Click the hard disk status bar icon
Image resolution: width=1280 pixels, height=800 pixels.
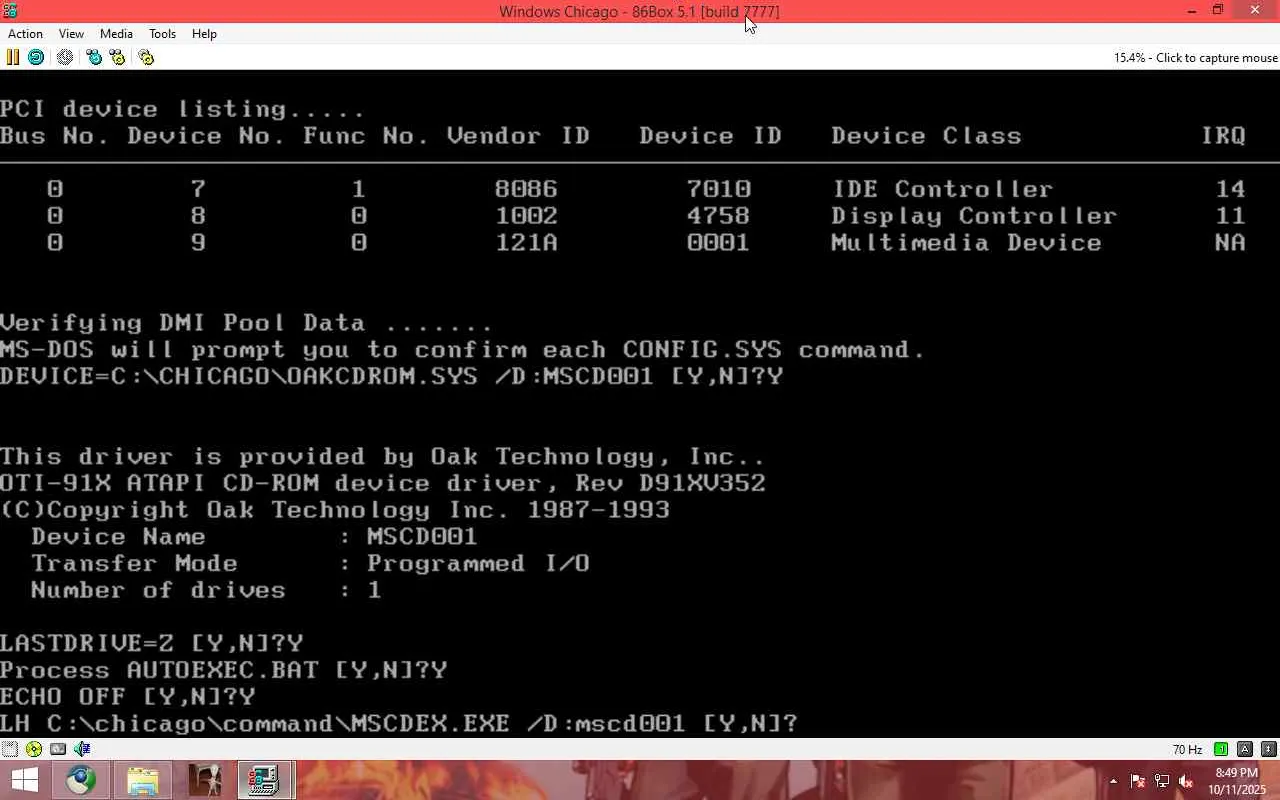(58, 749)
